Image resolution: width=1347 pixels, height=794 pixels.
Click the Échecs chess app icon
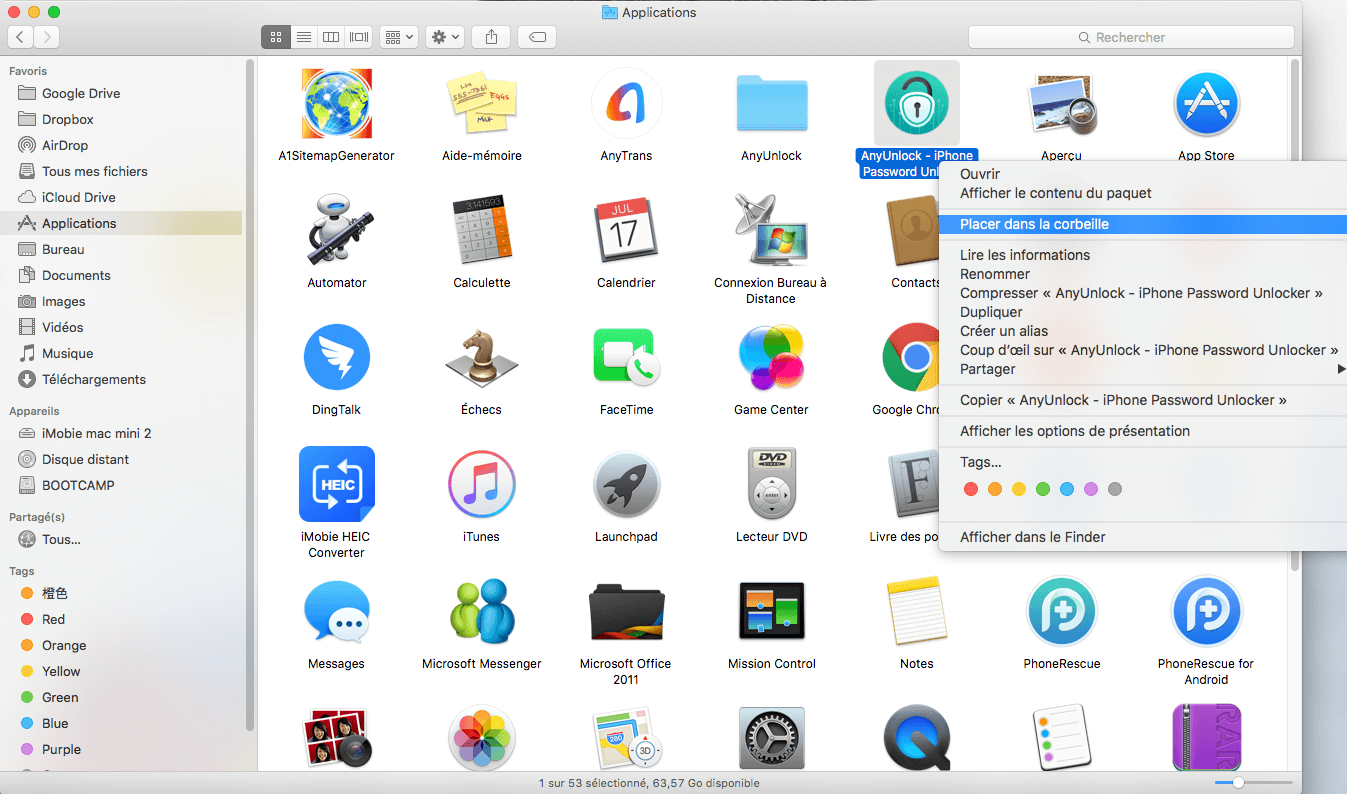click(482, 358)
